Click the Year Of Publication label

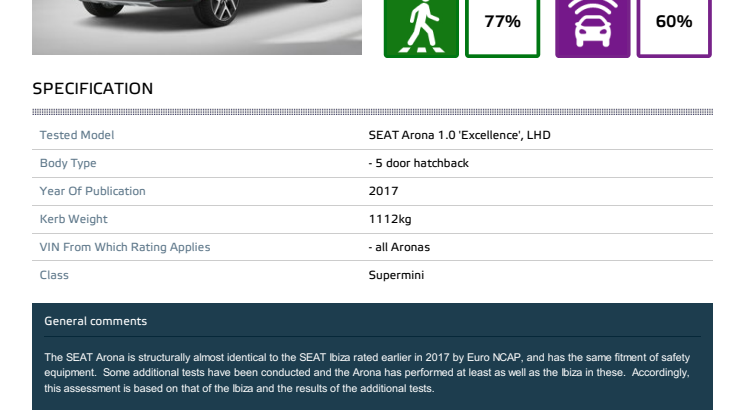tap(92, 191)
